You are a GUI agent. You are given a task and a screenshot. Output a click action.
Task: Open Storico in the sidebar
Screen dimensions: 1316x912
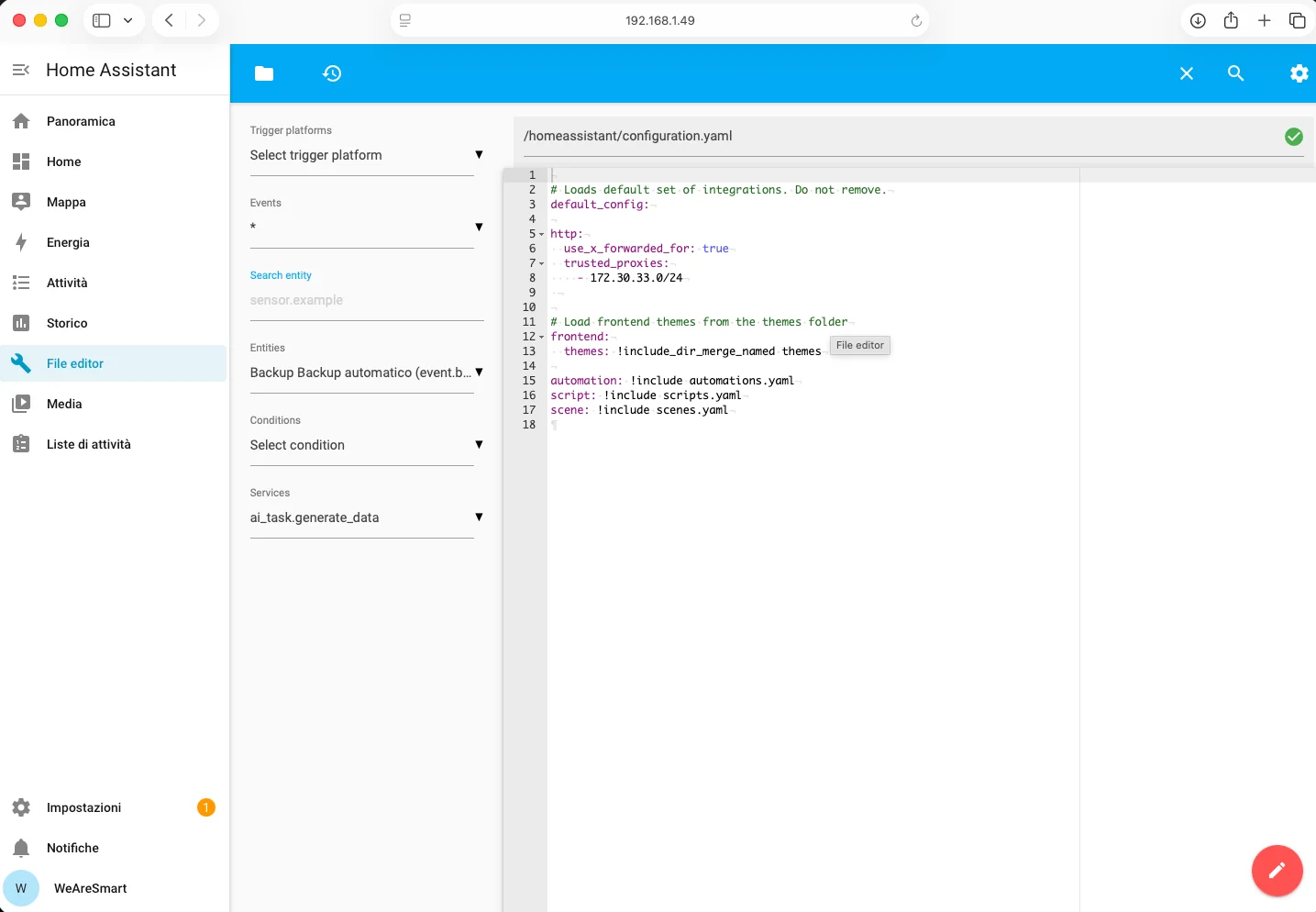[x=114, y=323]
